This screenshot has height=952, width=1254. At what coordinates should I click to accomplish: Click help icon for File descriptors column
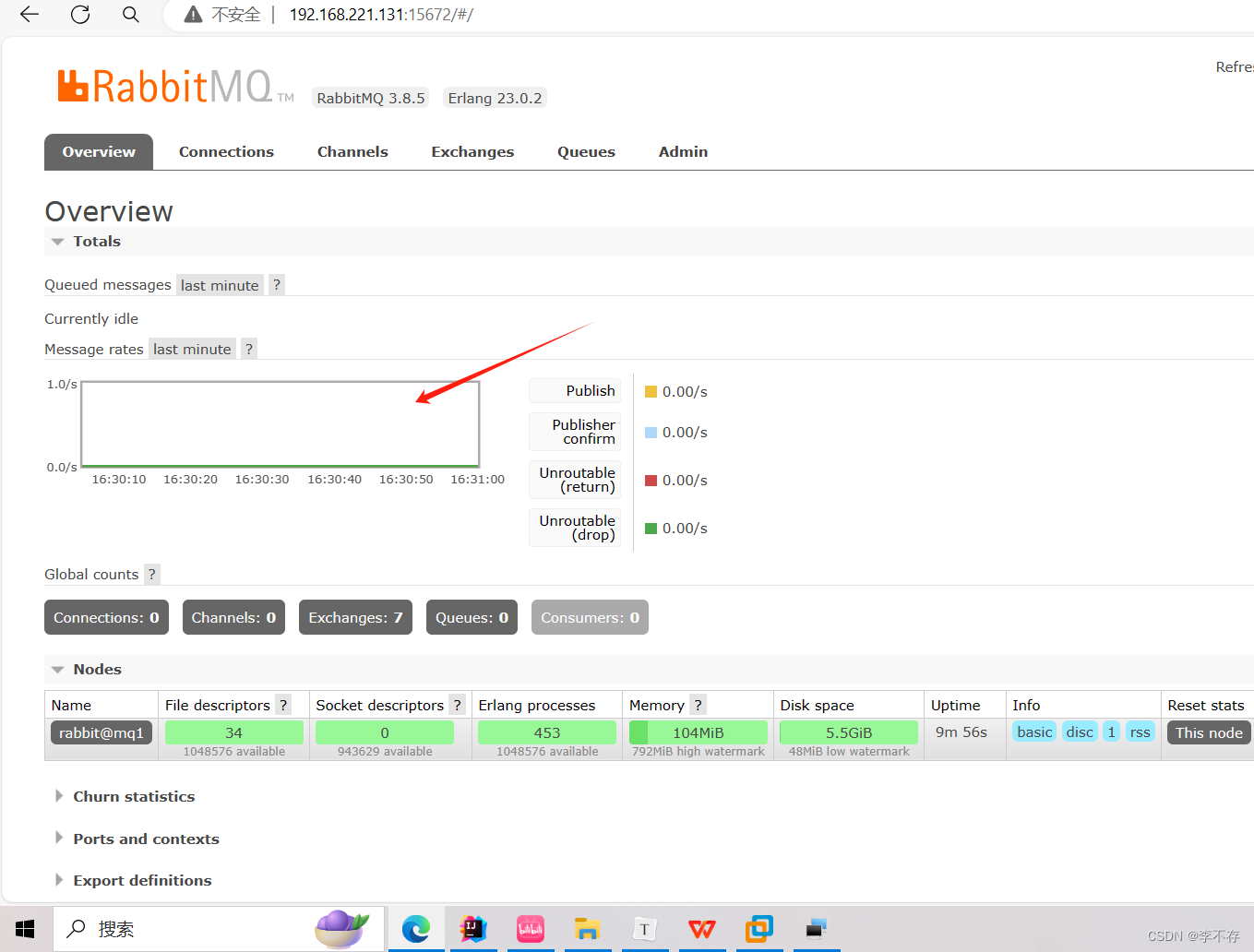[x=283, y=705]
